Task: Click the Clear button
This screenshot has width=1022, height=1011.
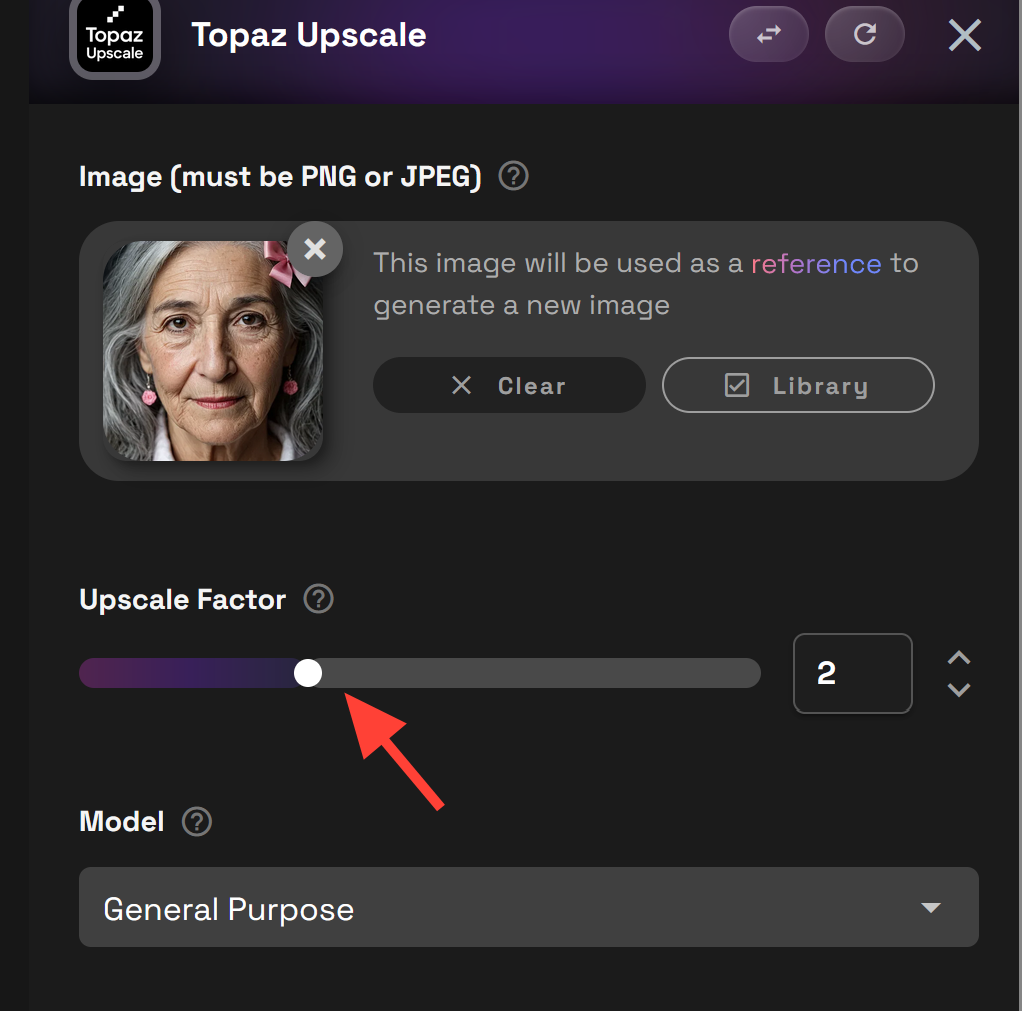Action: pos(509,385)
